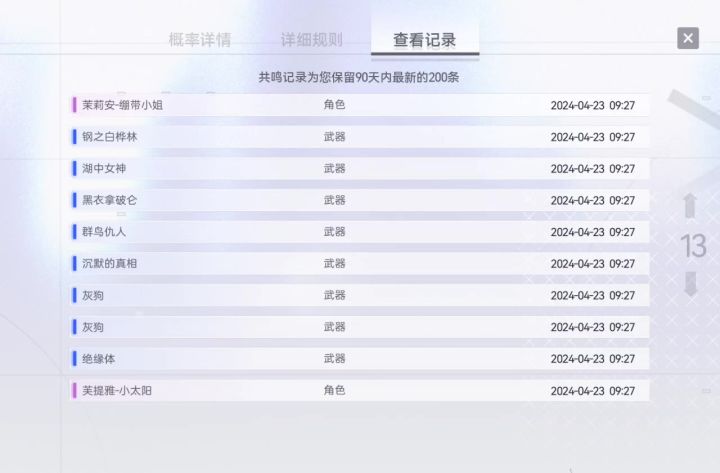This screenshot has height=473, width=720.
Task: Click the 武器 type in 湖中女神 row
Action: (334, 168)
